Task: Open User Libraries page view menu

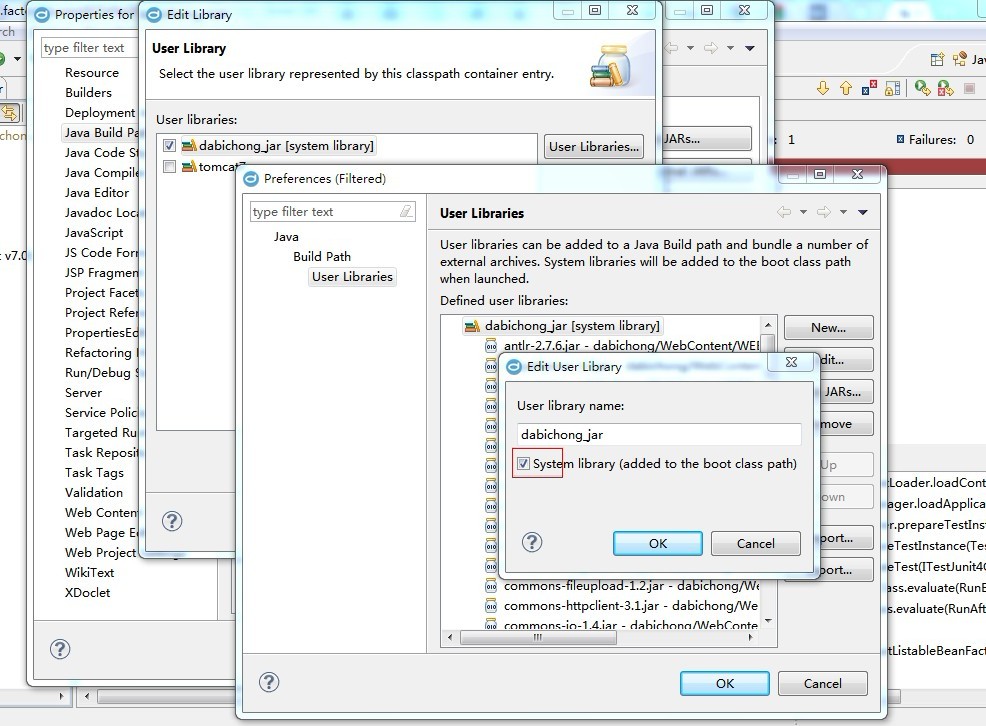Action: click(863, 212)
